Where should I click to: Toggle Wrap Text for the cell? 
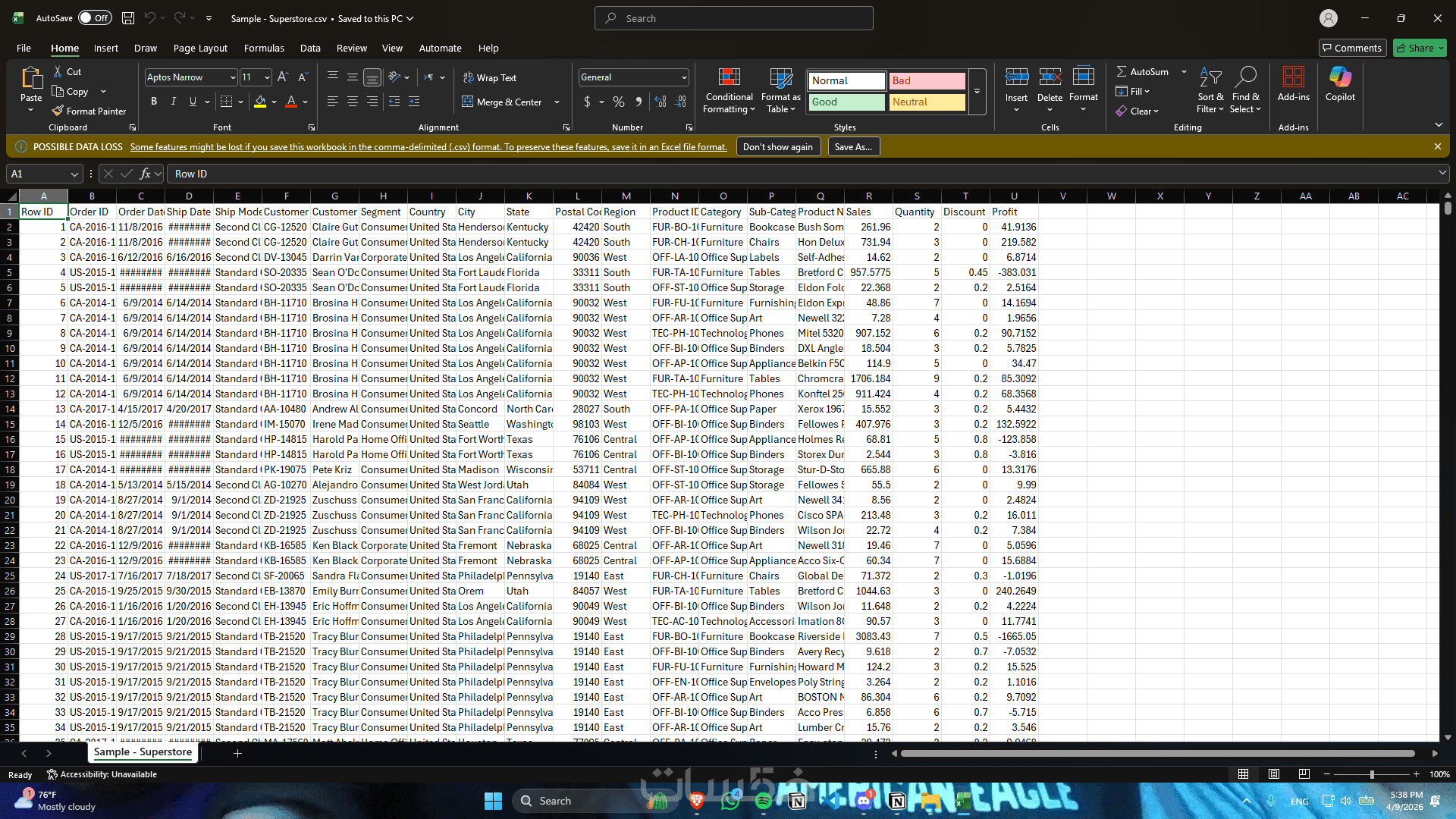click(x=489, y=78)
